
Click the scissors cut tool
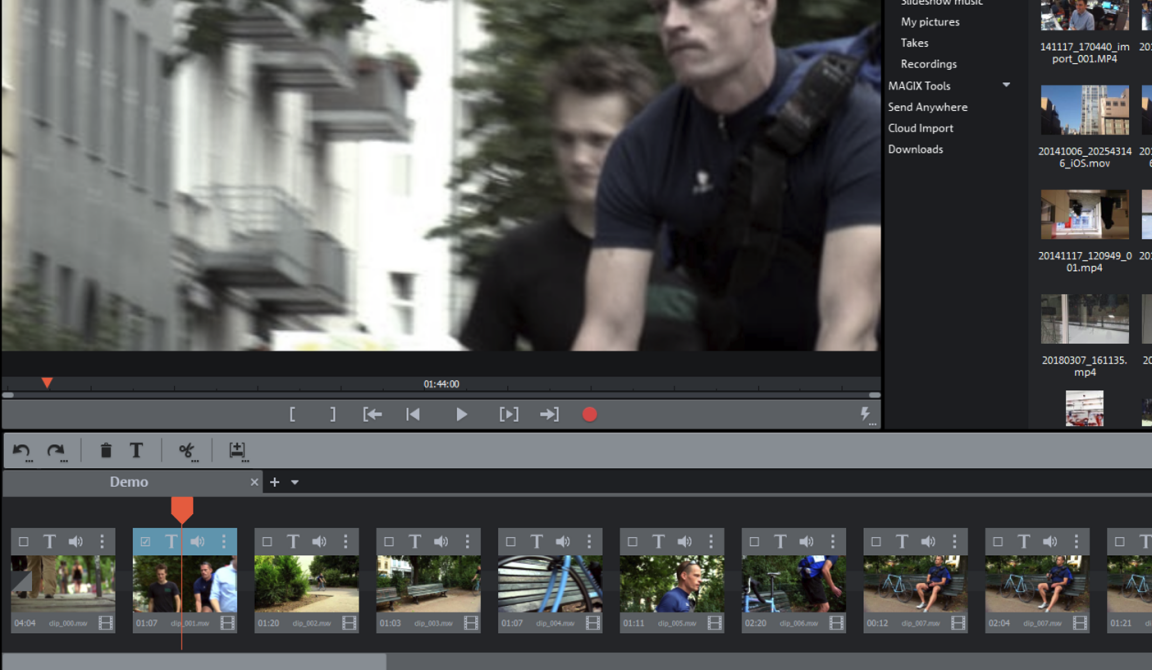pyautogui.click(x=186, y=451)
